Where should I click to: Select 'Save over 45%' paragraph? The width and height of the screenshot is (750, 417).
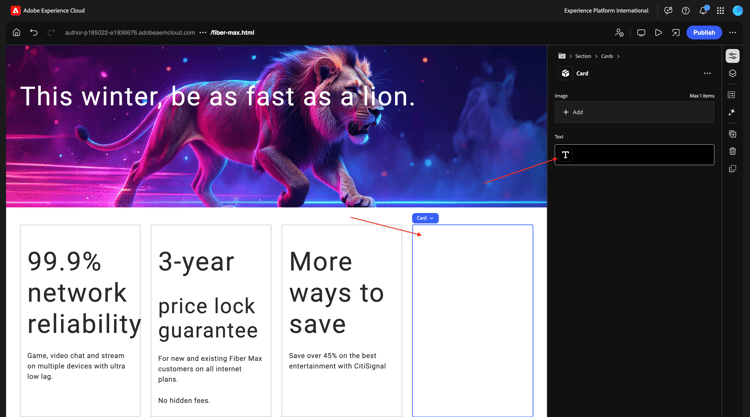coord(337,361)
